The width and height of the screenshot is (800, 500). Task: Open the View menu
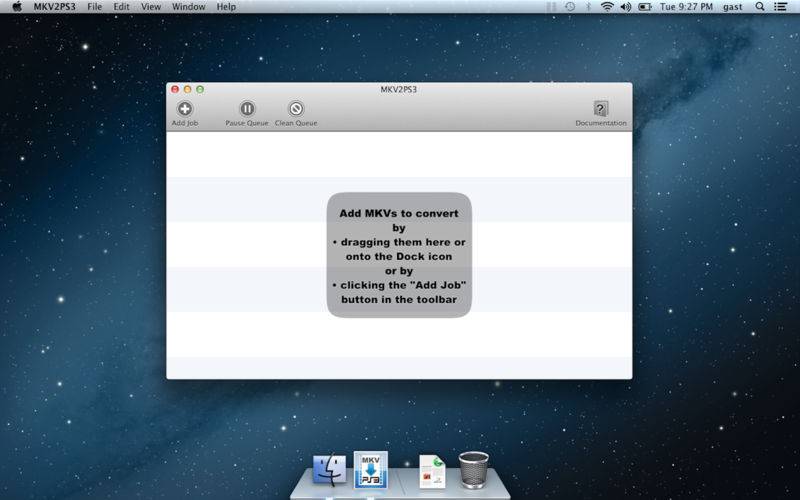tap(151, 7)
